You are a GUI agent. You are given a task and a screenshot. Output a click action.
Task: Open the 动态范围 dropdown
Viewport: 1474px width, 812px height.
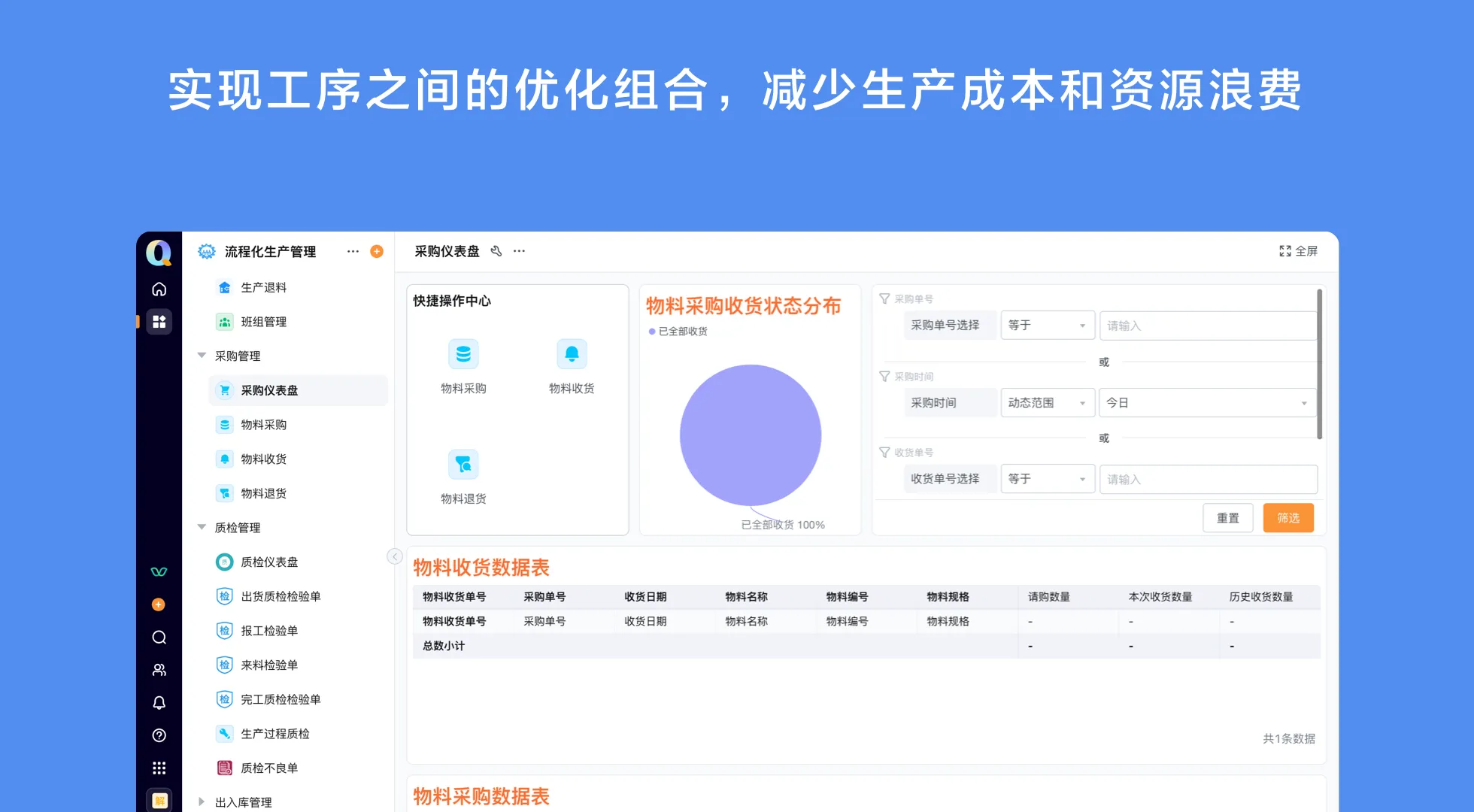coord(1047,402)
